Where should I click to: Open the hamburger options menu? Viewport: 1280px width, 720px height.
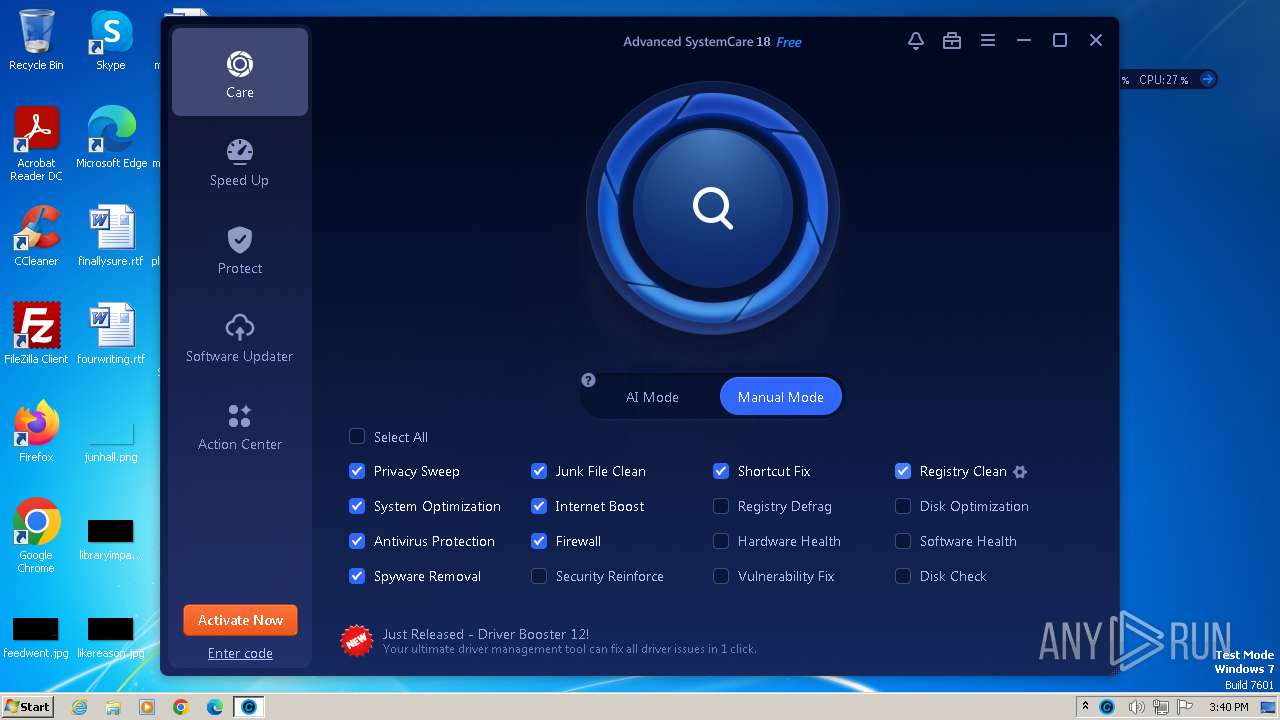coord(987,41)
